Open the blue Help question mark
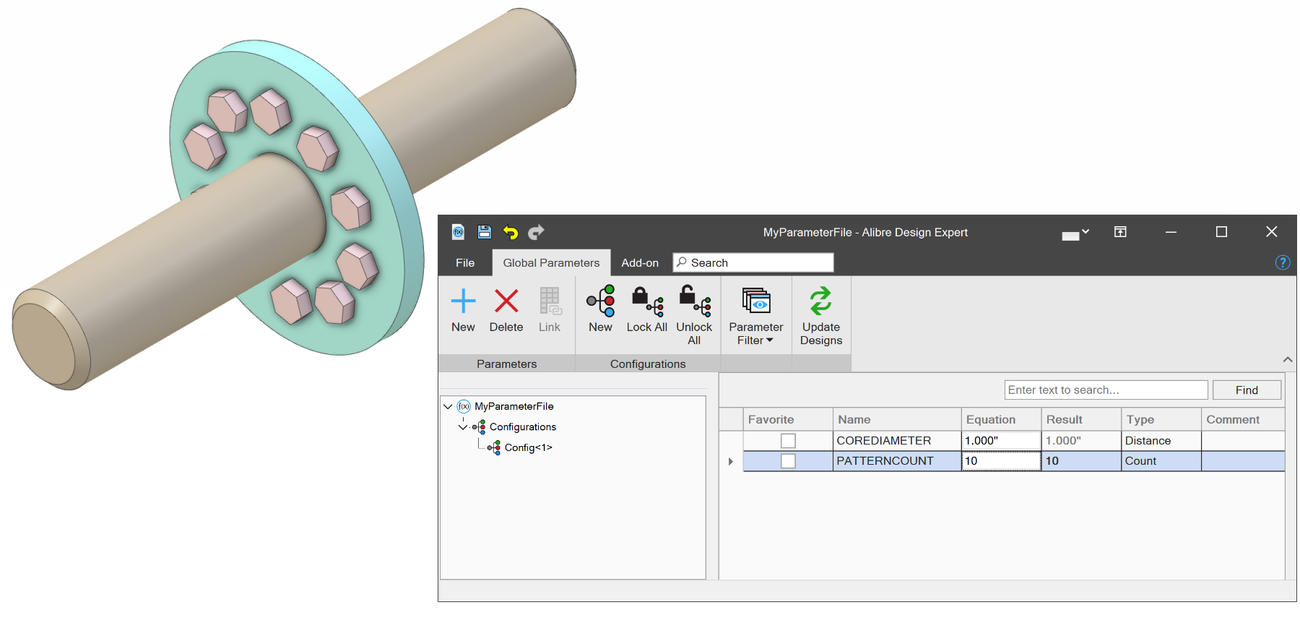 coord(1282,263)
